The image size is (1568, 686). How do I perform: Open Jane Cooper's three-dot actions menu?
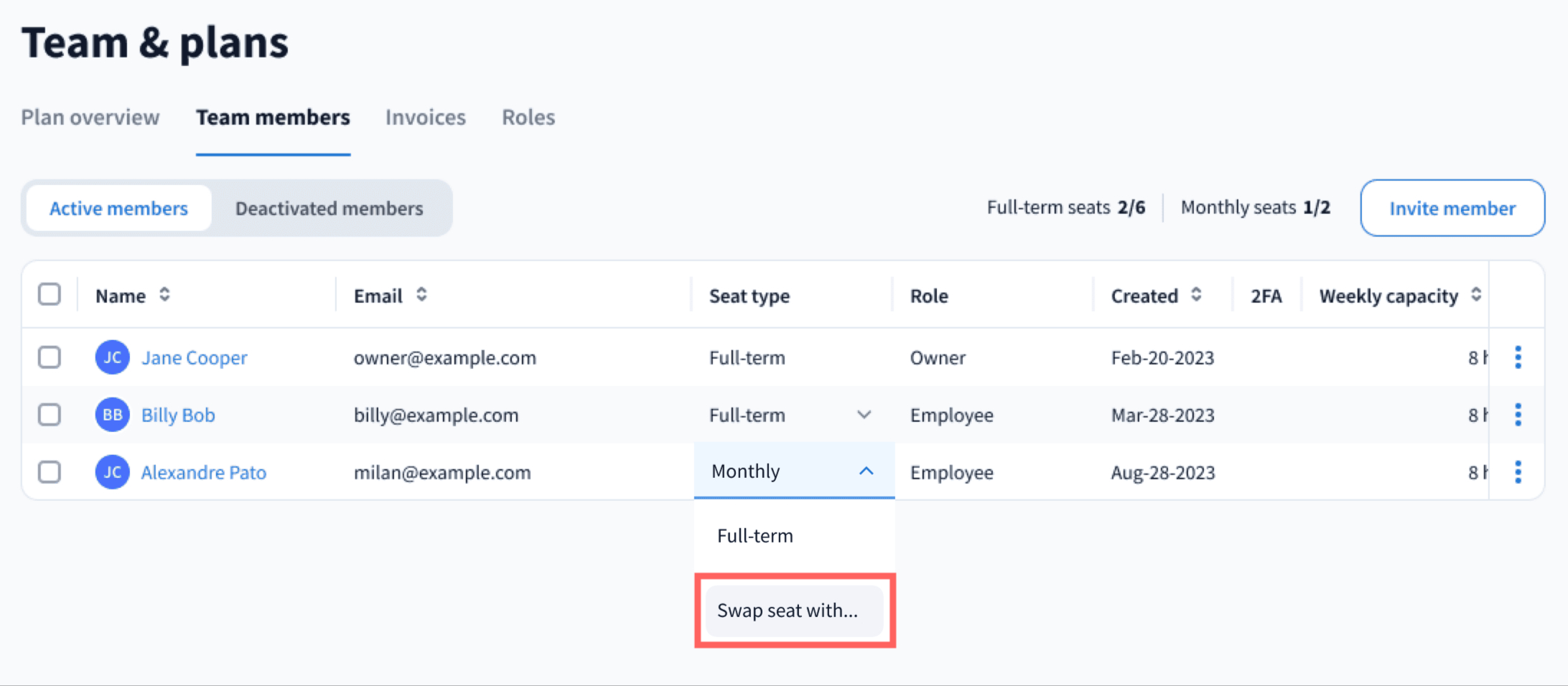click(1518, 357)
